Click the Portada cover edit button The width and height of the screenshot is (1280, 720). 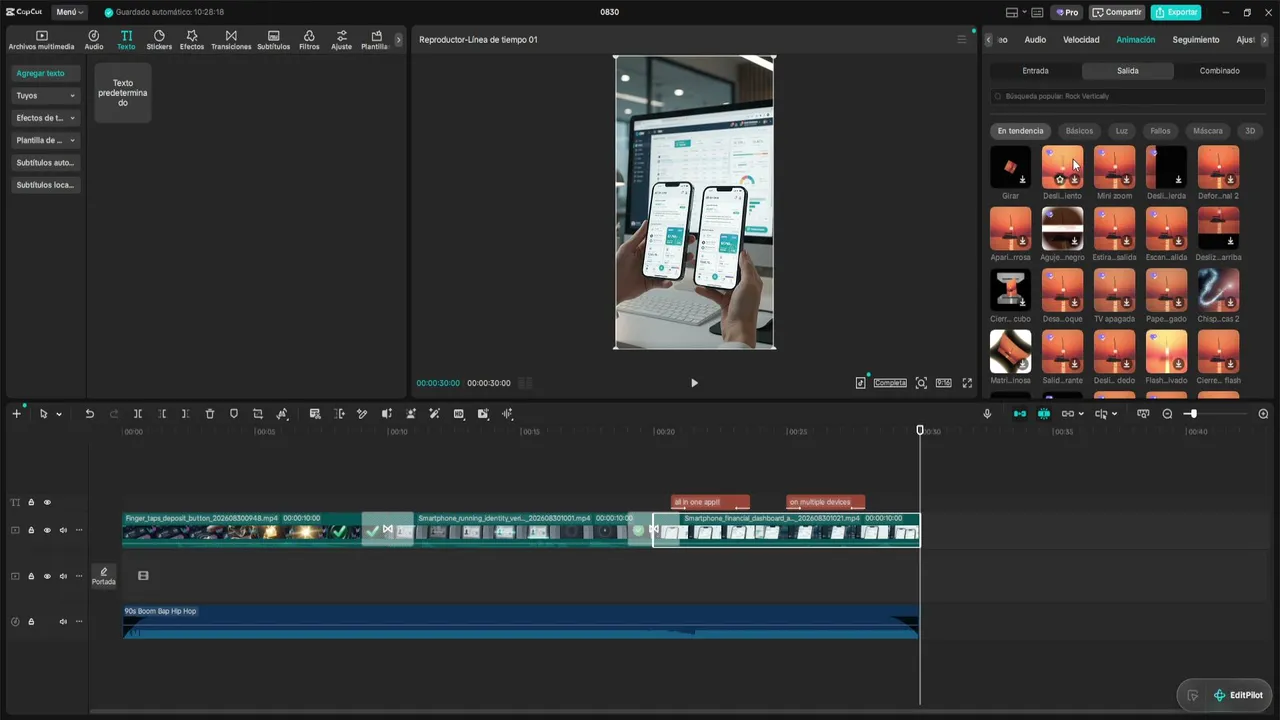point(104,576)
